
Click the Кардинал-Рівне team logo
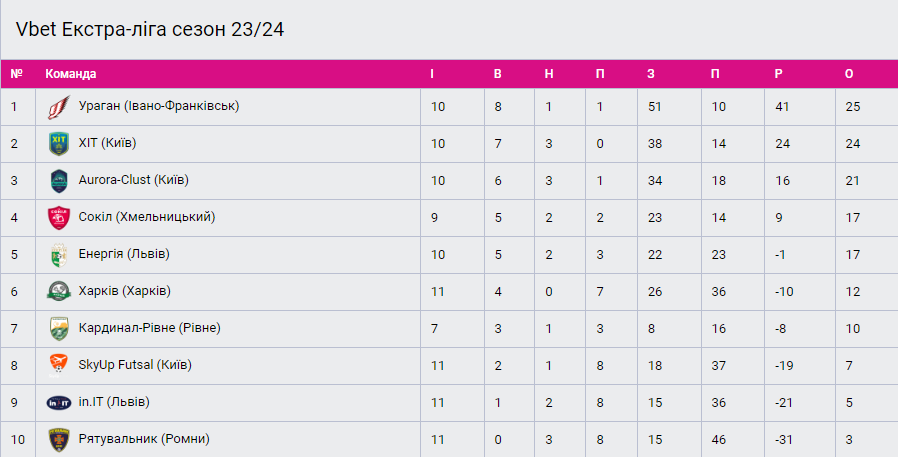tap(59, 328)
